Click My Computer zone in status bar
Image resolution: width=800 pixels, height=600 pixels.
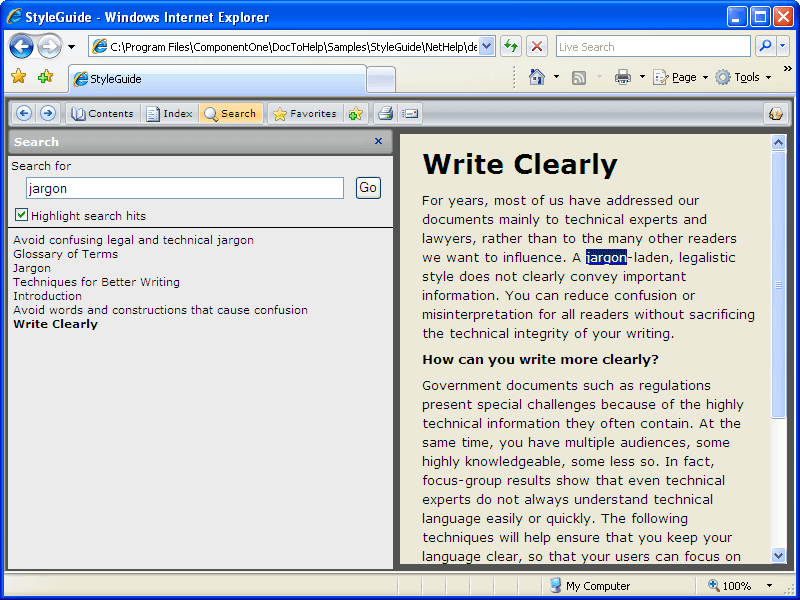pyautogui.click(x=590, y=586)
